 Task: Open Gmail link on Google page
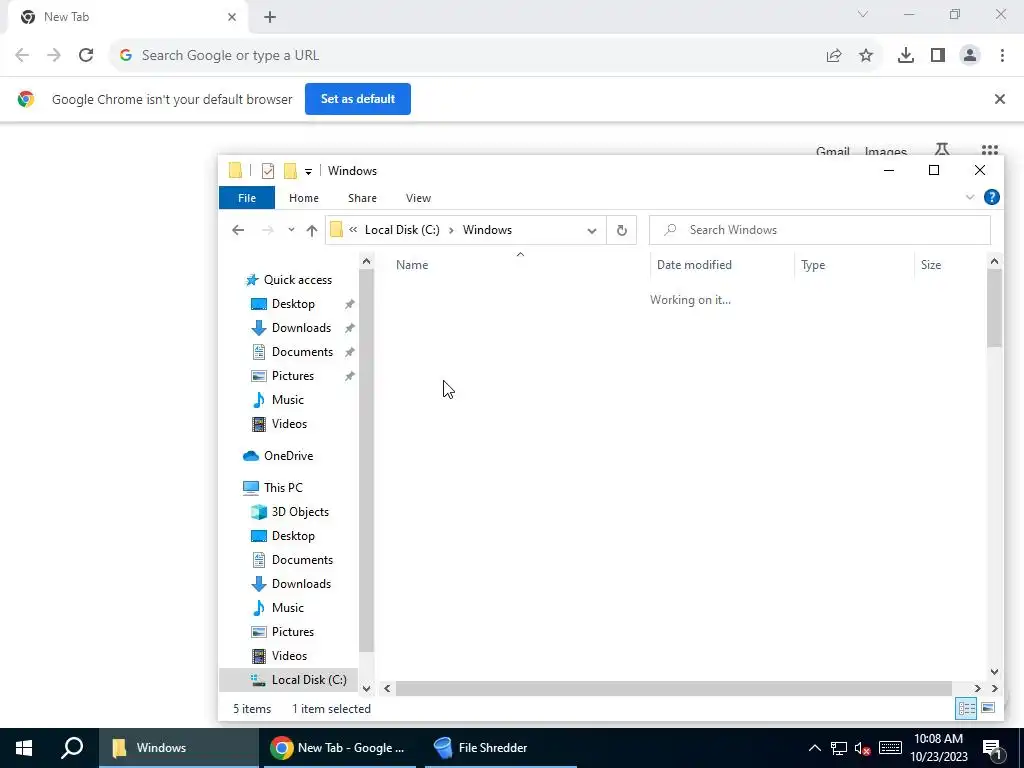pyautogui.click(x=833, y=151)
